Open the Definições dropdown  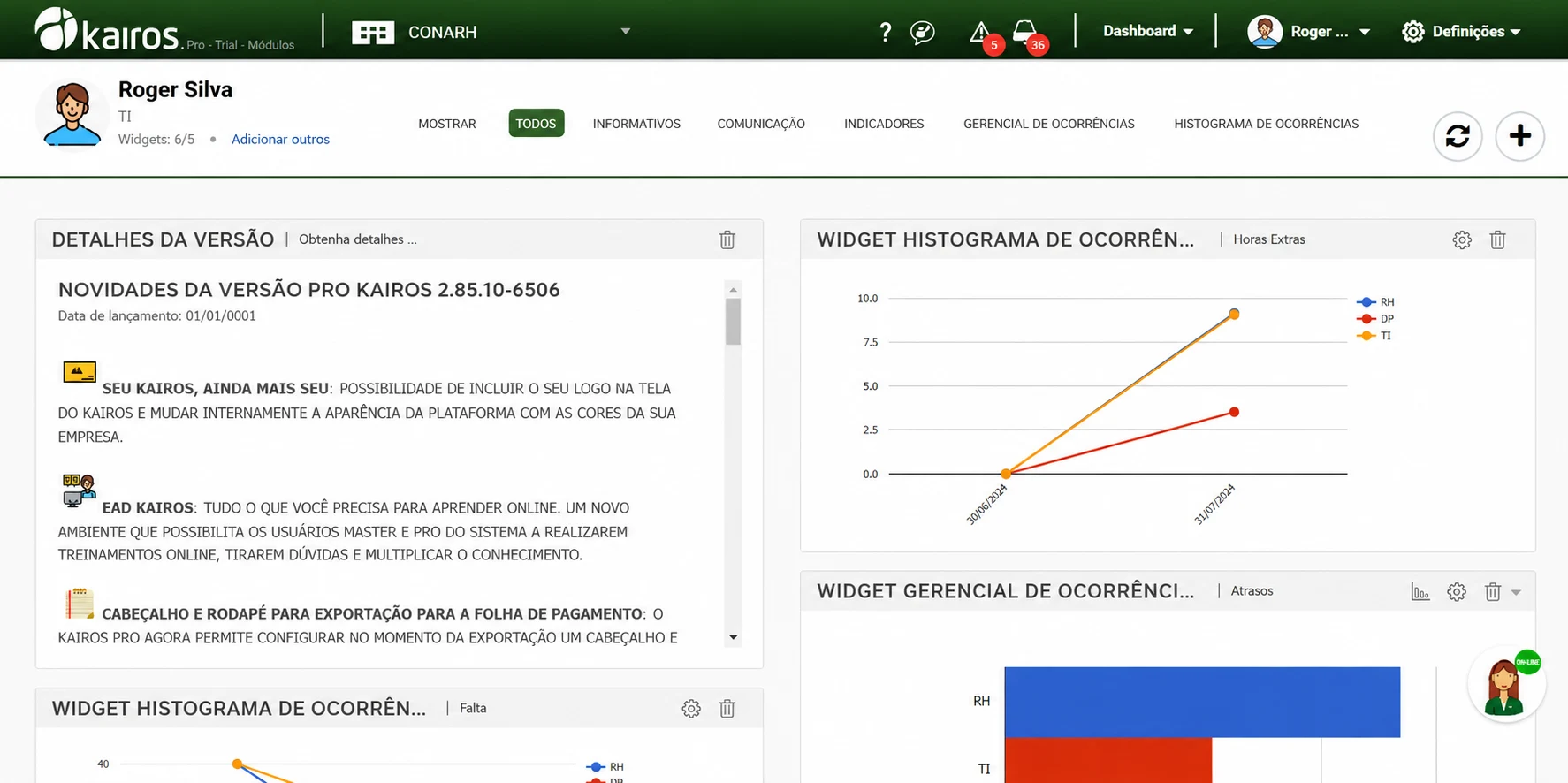[x=1476, y=32]
